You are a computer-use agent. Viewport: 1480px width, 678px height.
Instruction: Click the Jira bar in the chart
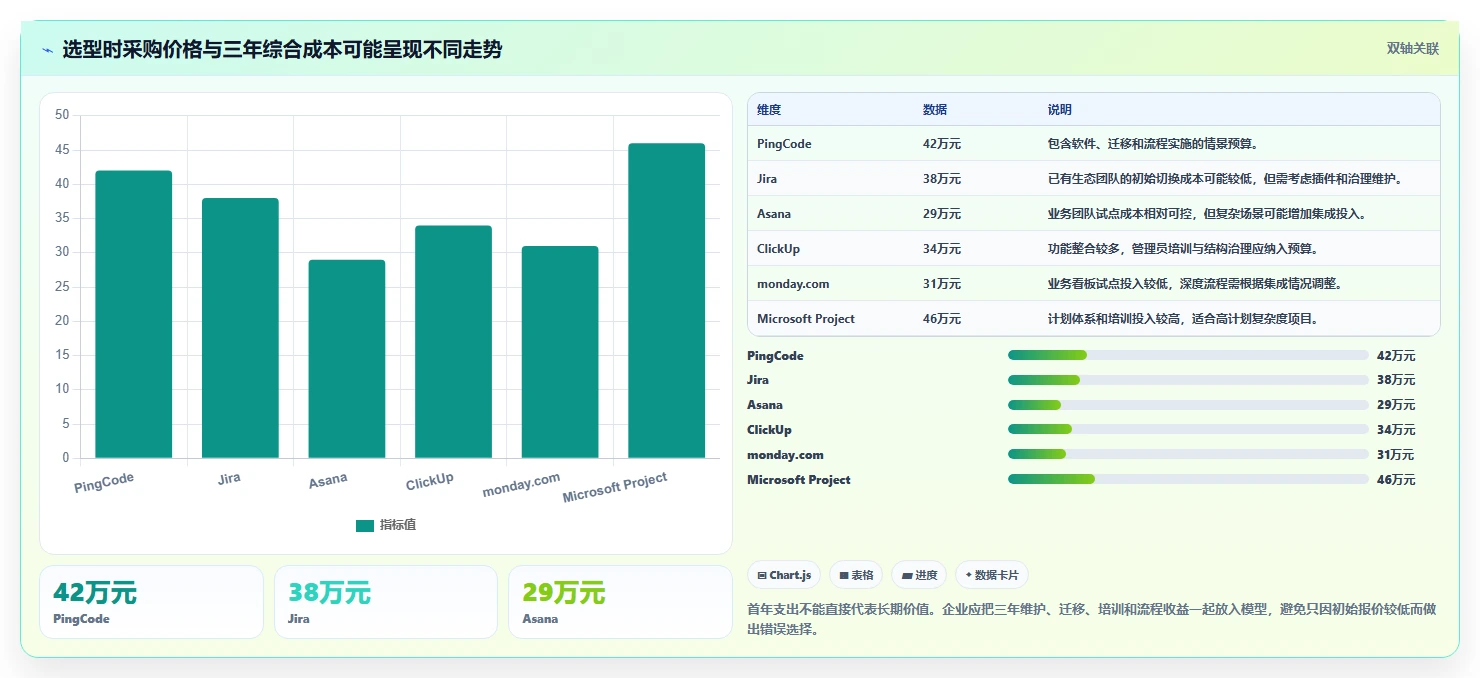click(240, 328)
